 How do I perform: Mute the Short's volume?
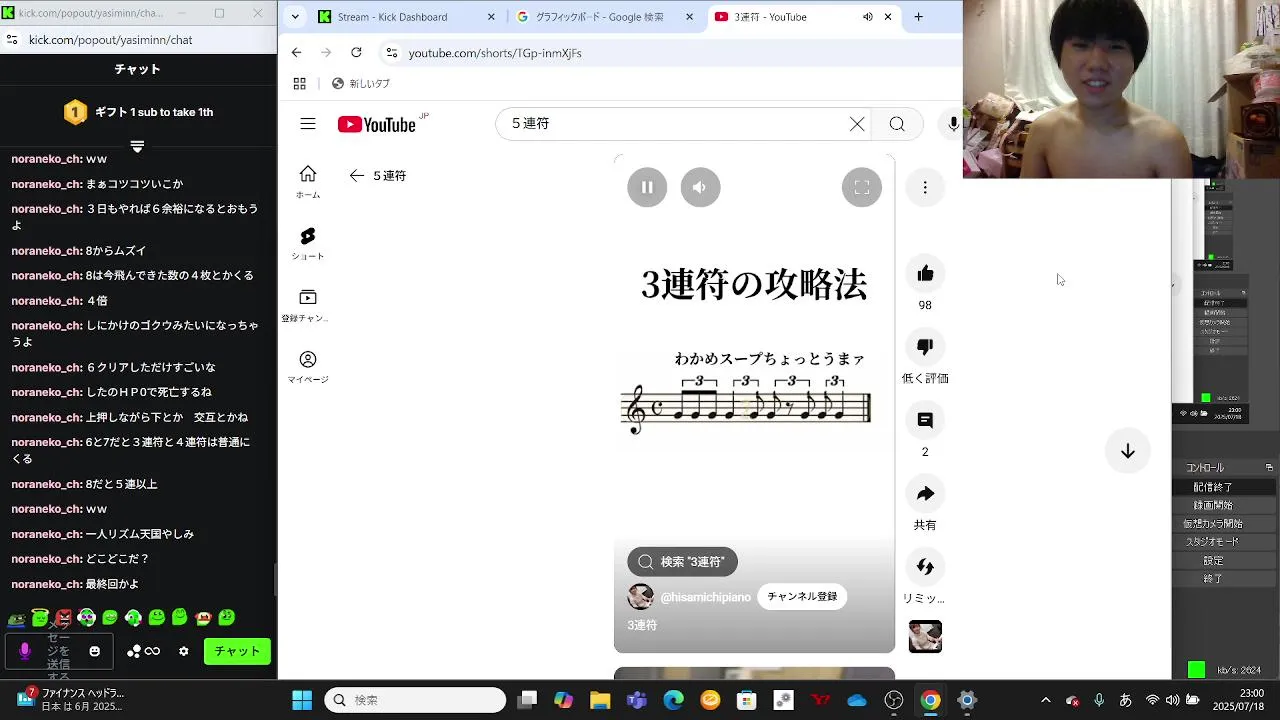[x=700, y=187]
